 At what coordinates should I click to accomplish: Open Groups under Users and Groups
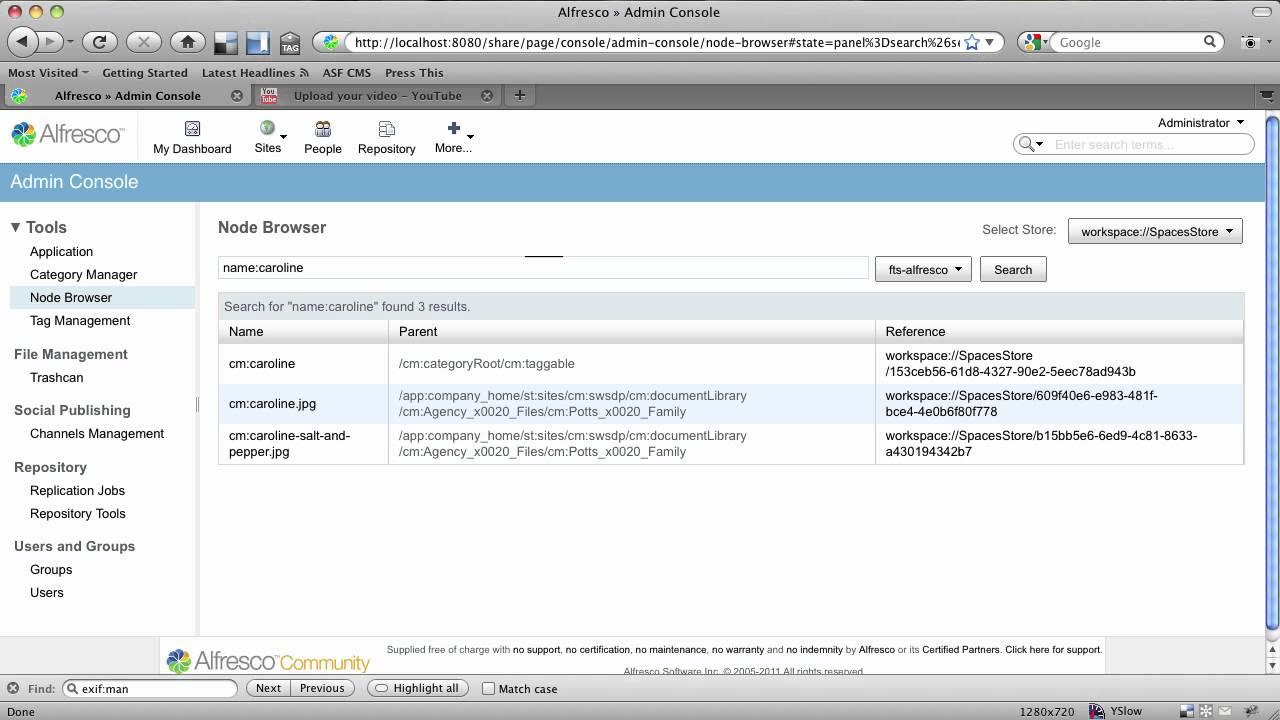(51, 570)
